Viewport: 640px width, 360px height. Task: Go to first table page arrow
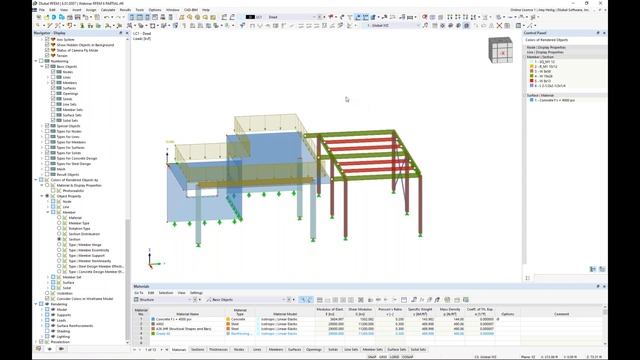(135, 350)
